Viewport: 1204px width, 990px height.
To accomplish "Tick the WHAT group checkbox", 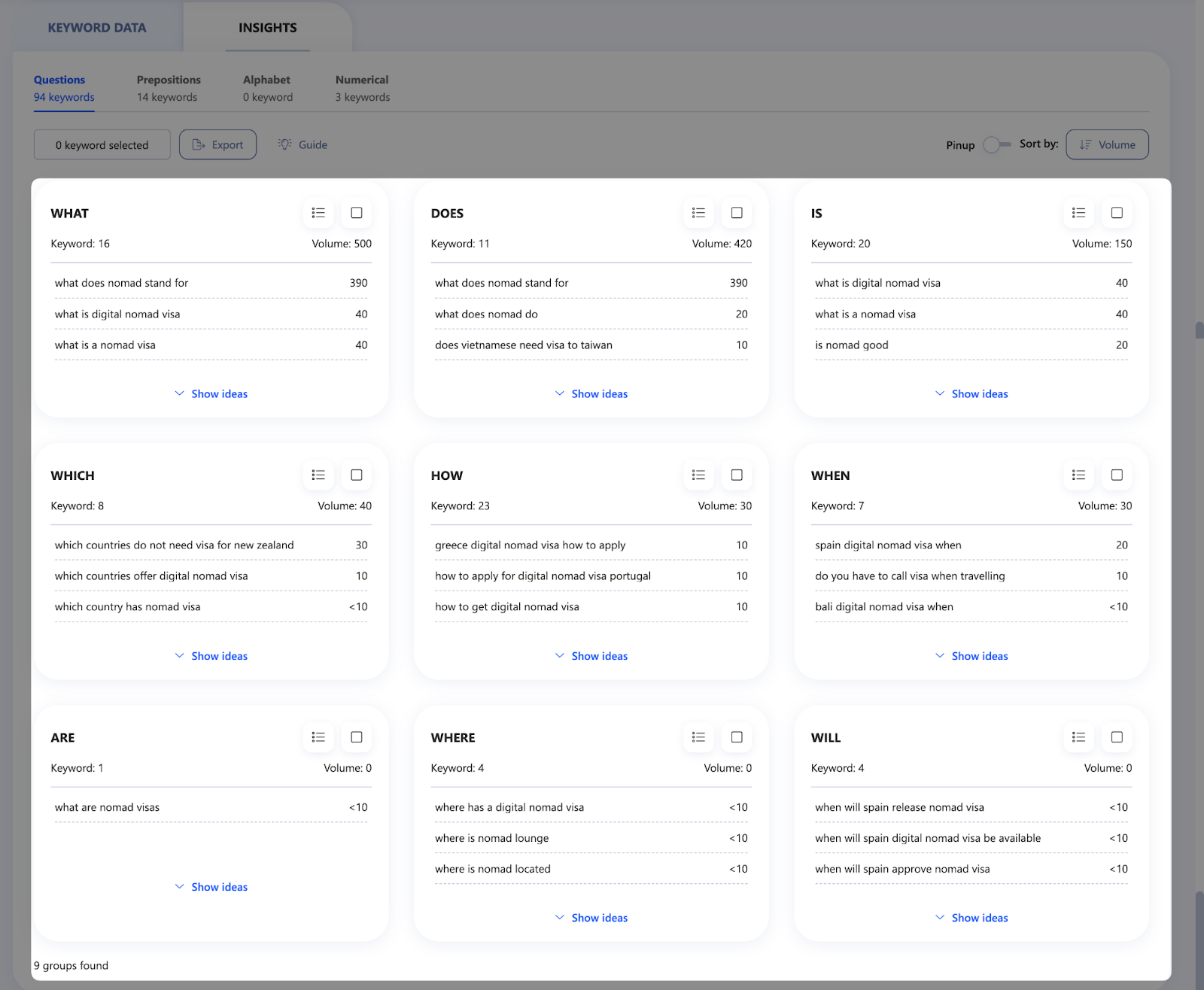I will (x=357, y=213).
